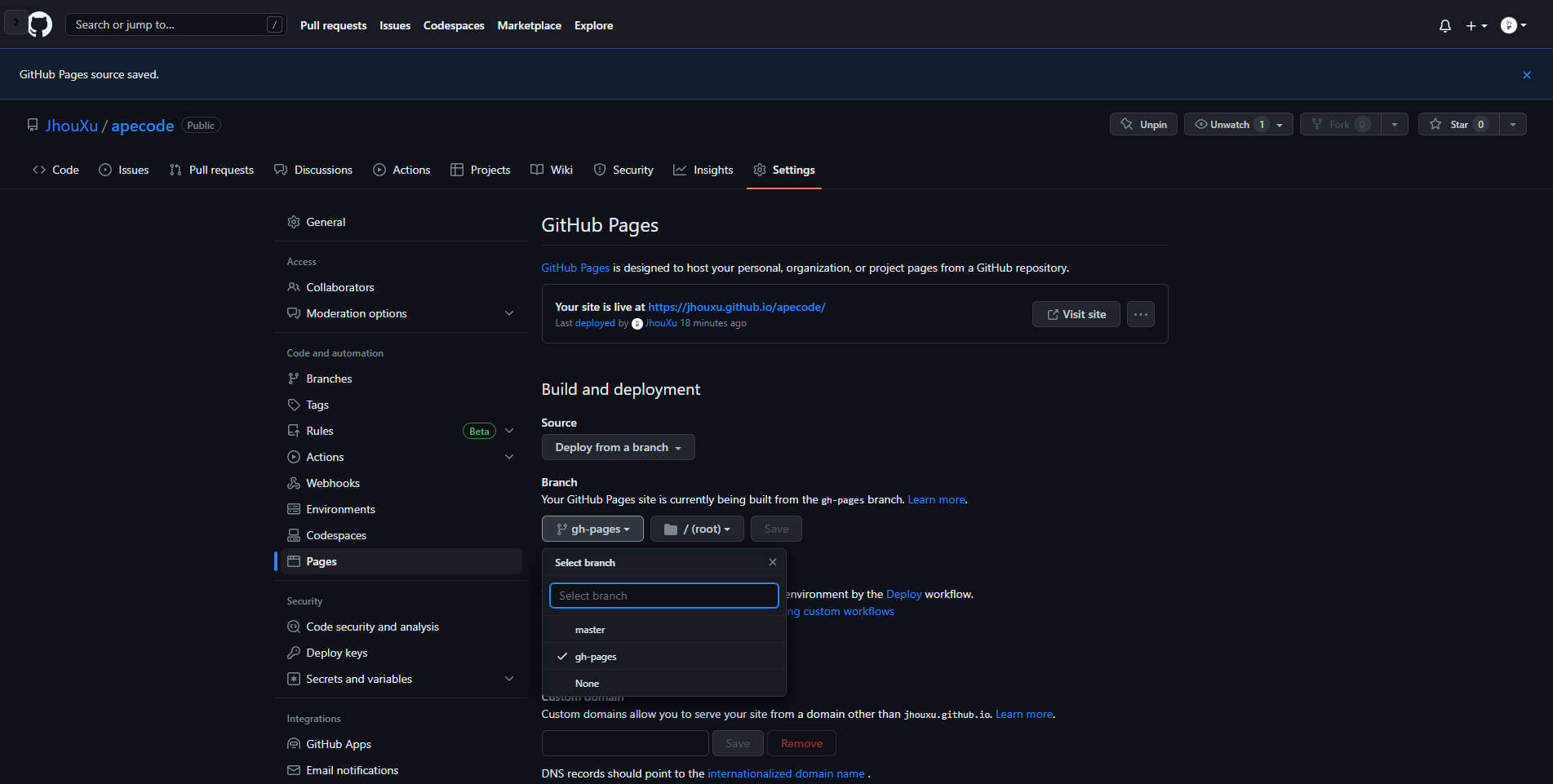Screen dimensions: 1553x784
Task: Expand the sidebar Actions section chevron
Action: click(509, 457)
